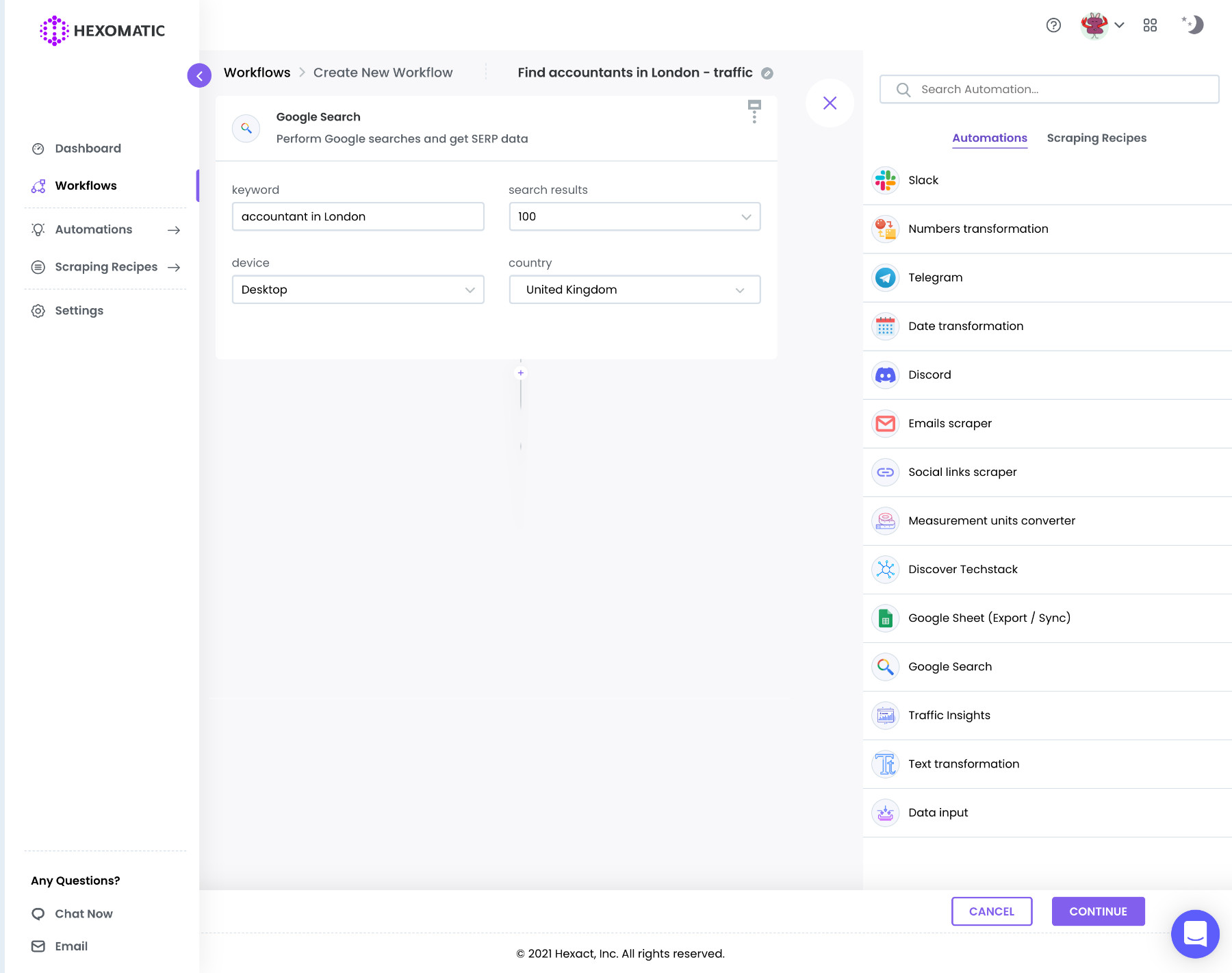The height and width of the screenshot is (973, 1232).
Task: Open the chat widget bubble
Action: tap(1195, 933)
